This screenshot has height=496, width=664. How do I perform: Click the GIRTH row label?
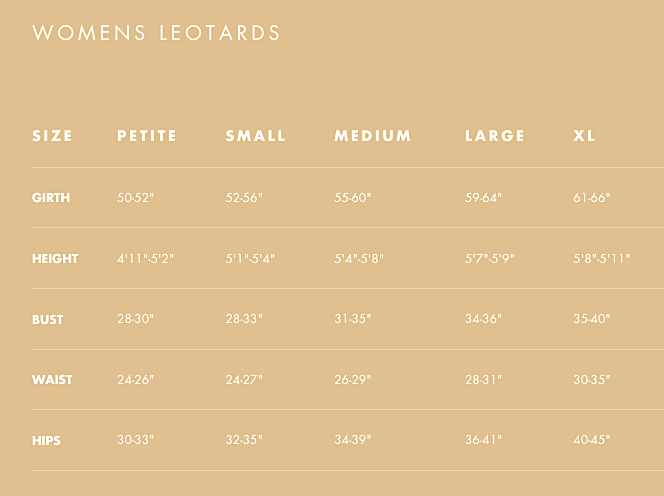51,198
